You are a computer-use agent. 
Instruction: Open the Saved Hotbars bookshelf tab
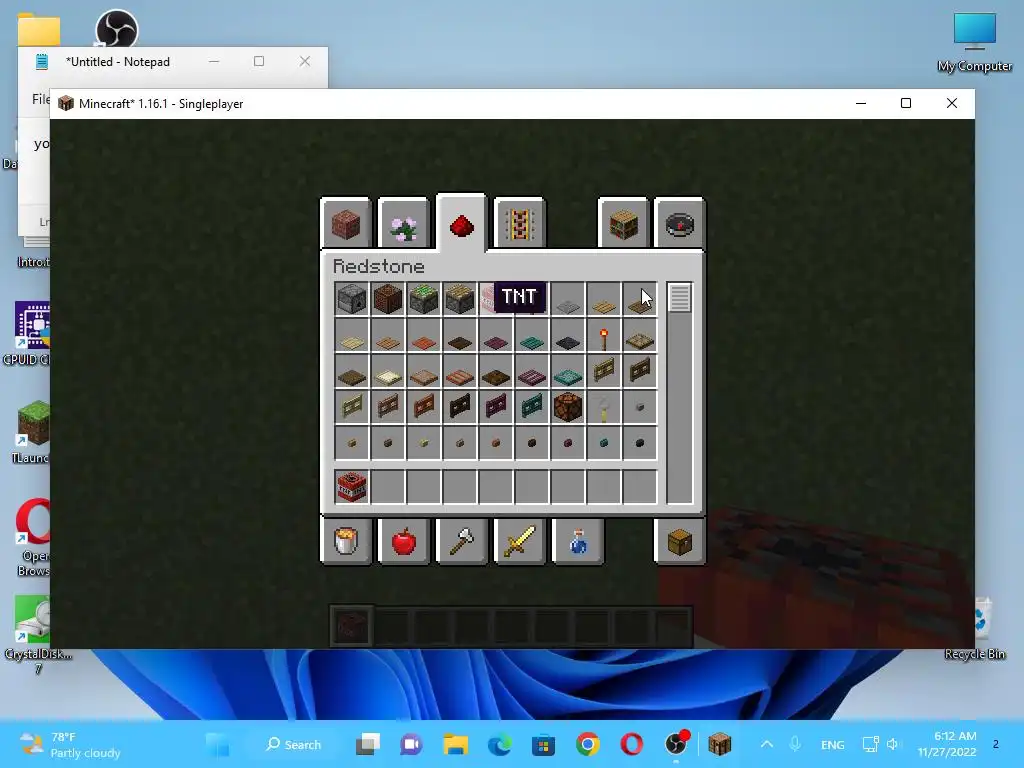[x=623, y=225]
